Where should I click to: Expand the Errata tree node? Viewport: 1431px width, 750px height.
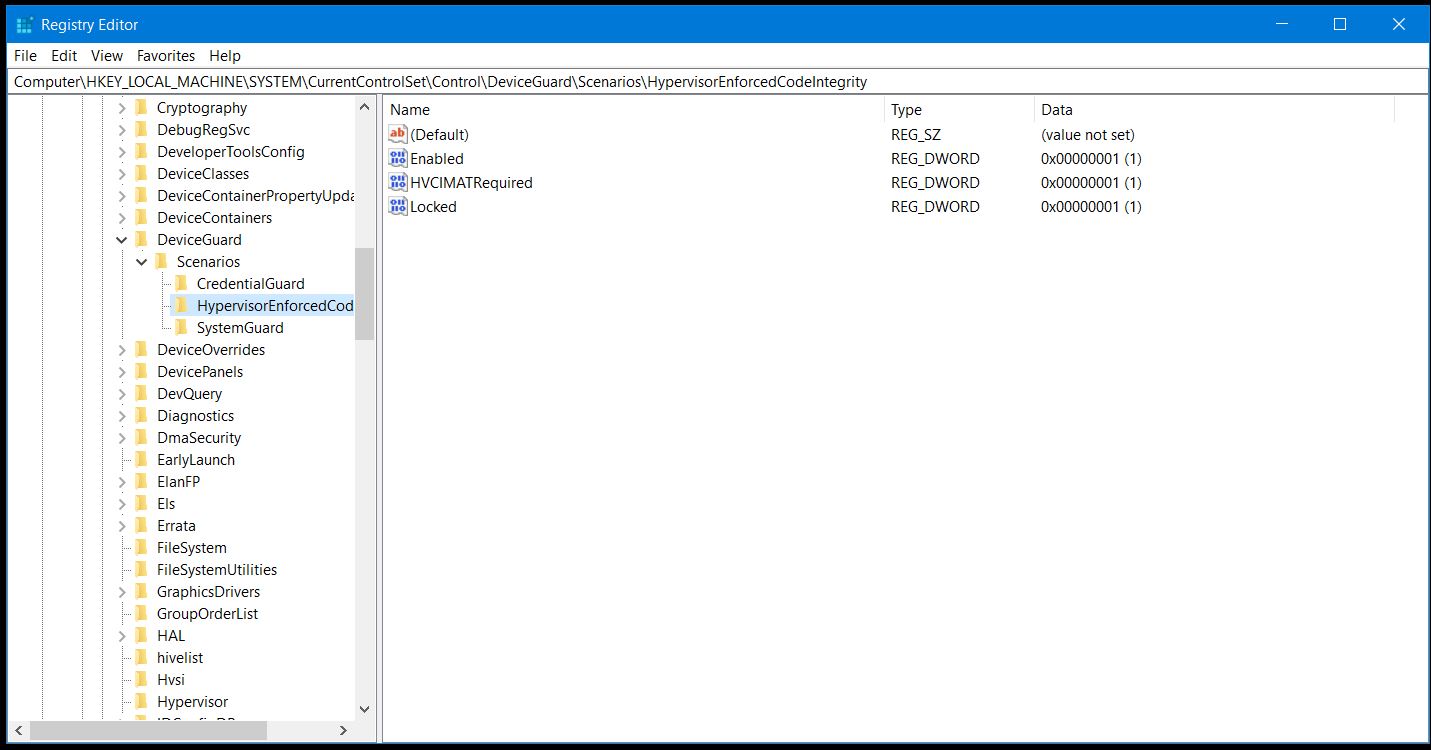tap(122, 526)
